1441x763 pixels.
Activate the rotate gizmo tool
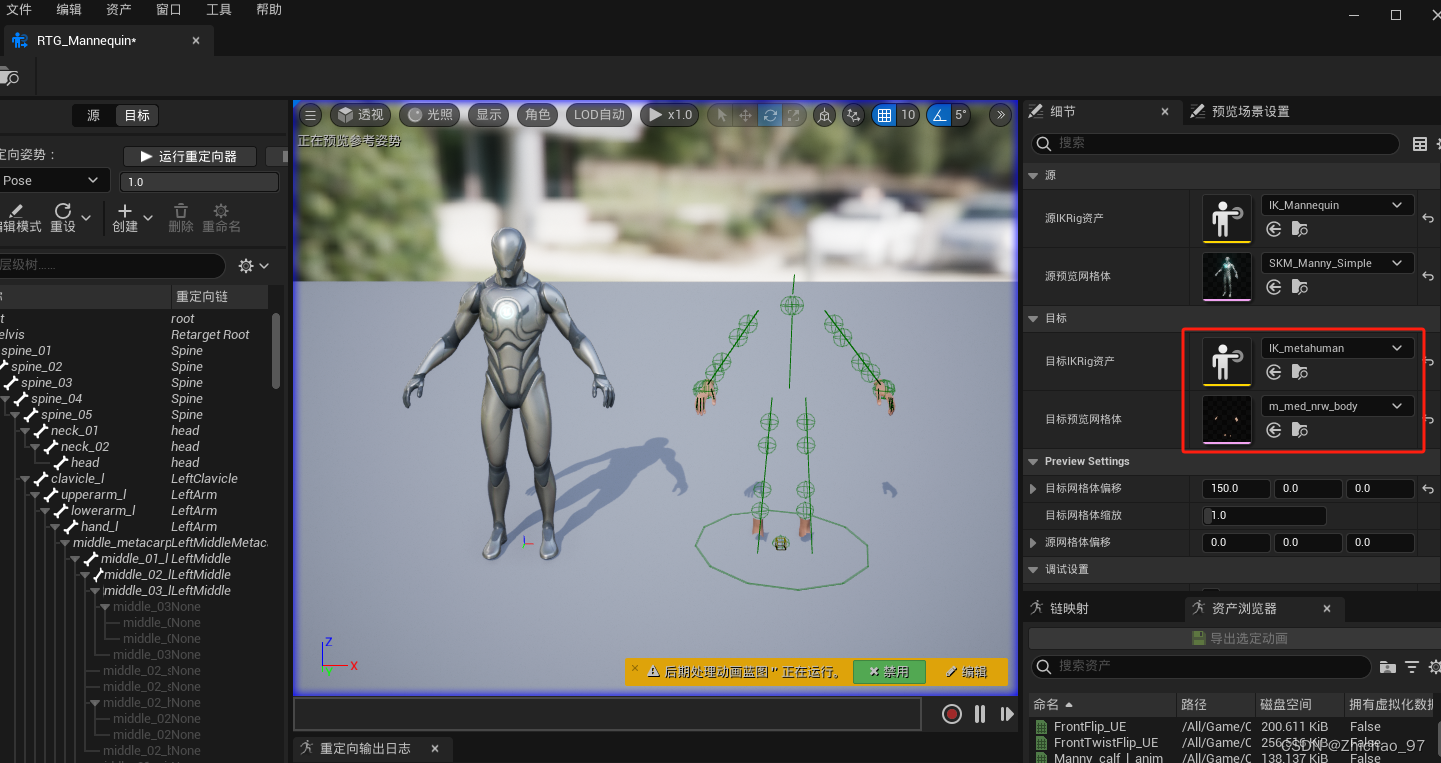[x=770, y=115]
